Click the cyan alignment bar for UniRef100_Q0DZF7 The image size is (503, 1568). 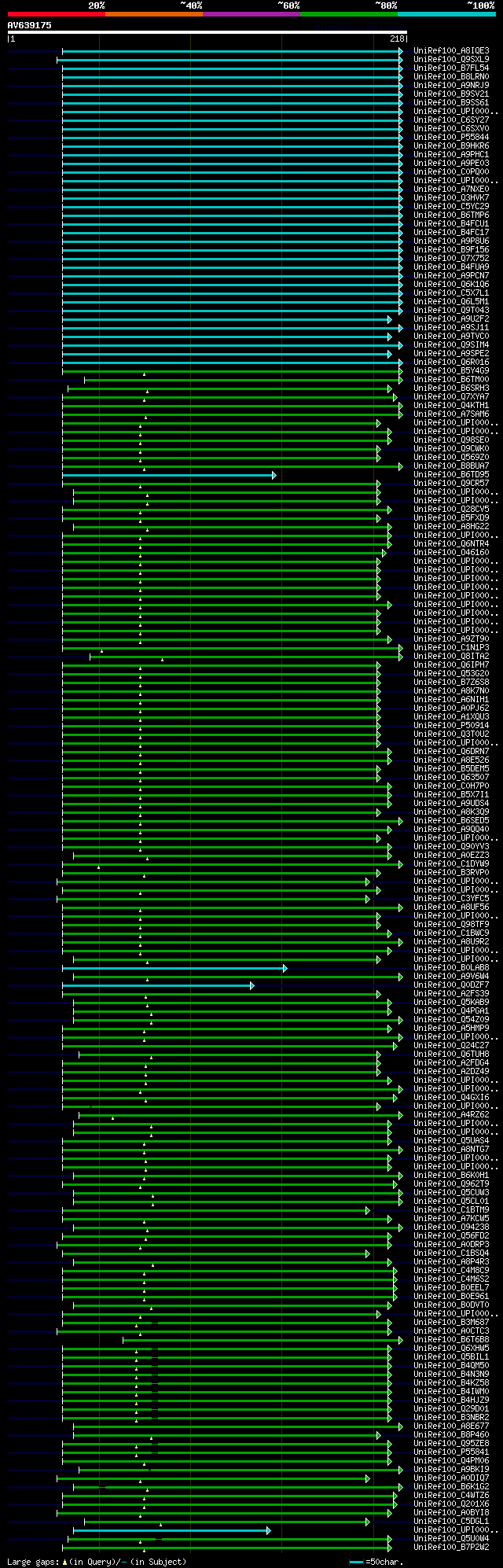coord(158,985)
